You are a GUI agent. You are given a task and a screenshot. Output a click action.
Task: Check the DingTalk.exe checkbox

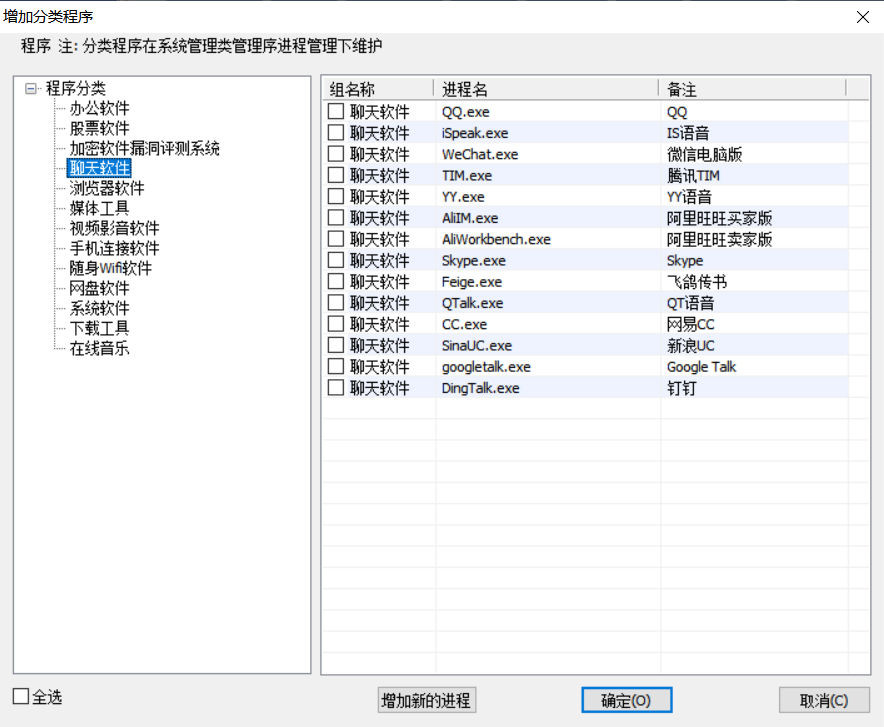(336, 388)
